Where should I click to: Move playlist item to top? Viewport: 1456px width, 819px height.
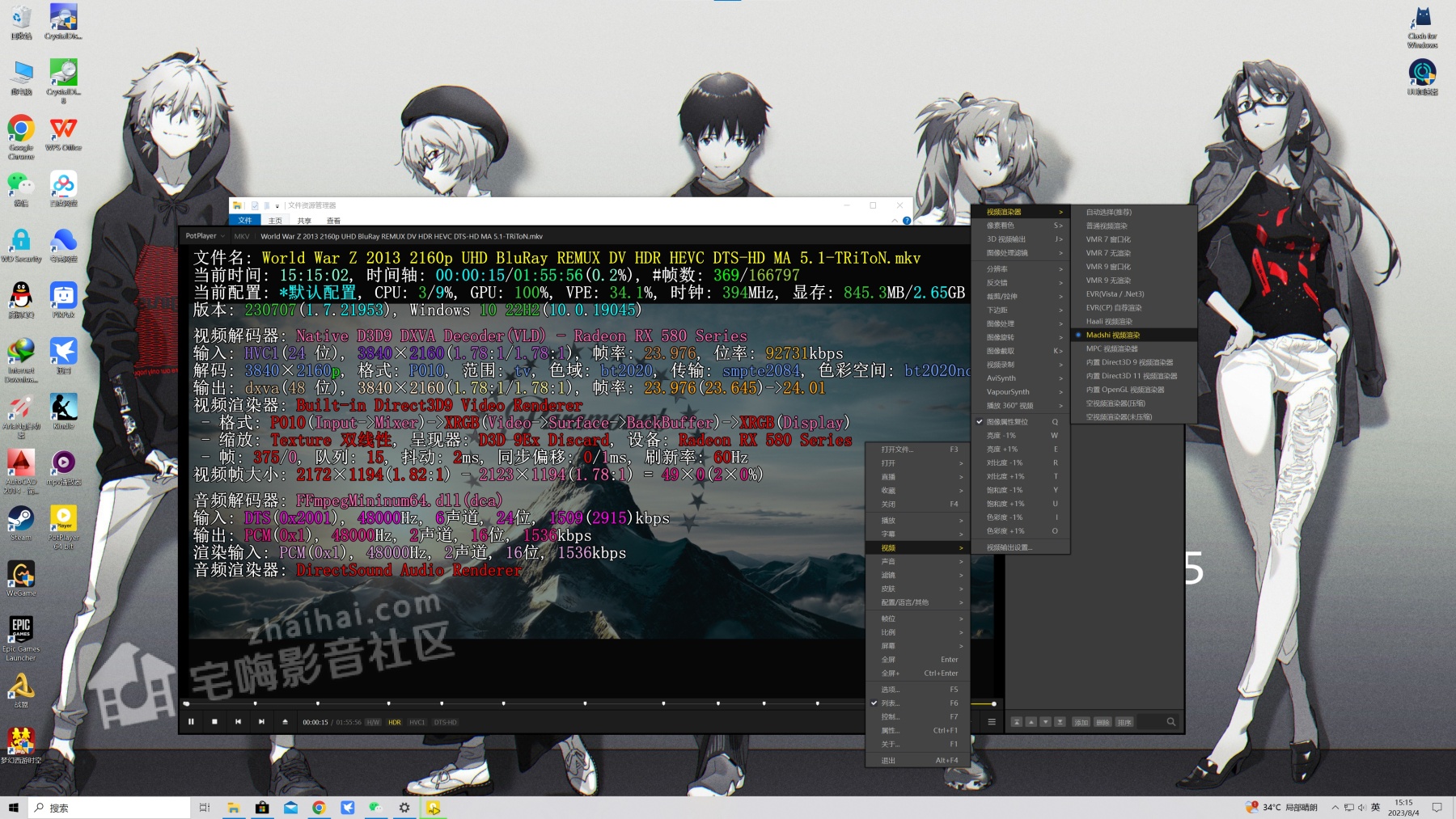pyautogui.click(x=1017, y=722)
